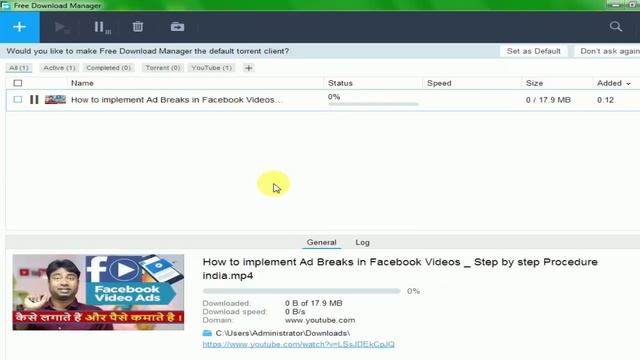Click the '0 B/s' download speed value
Screen dimensions: 640x360
coord(295,312)
